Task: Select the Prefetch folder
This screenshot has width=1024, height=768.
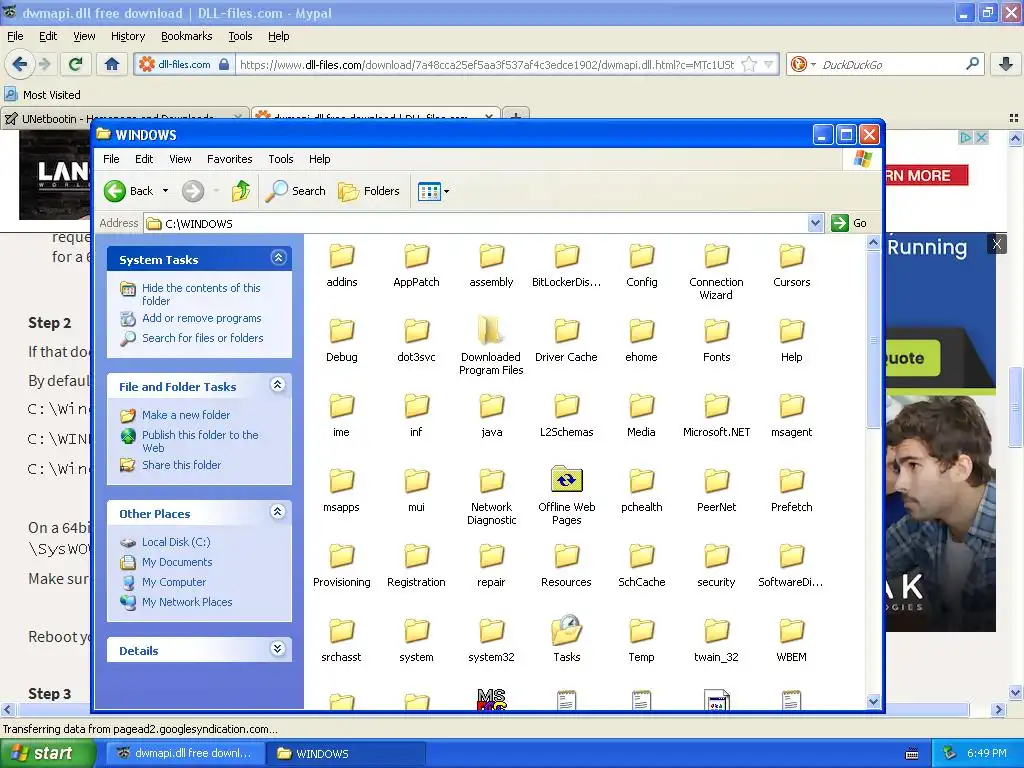Action: [x=792, y=490]
